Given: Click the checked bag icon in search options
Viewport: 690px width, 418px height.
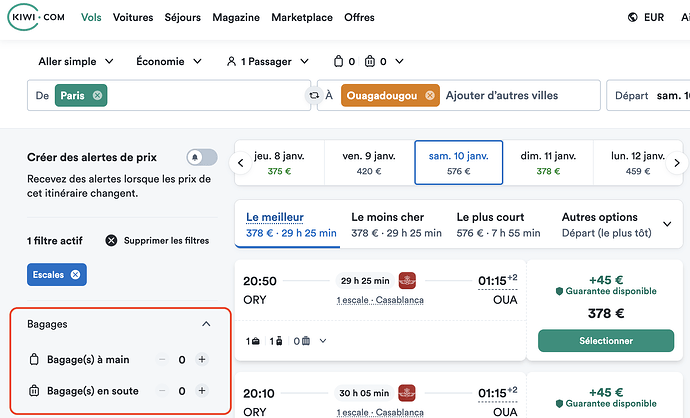Looking at the screenshot, I should (370, 61).
